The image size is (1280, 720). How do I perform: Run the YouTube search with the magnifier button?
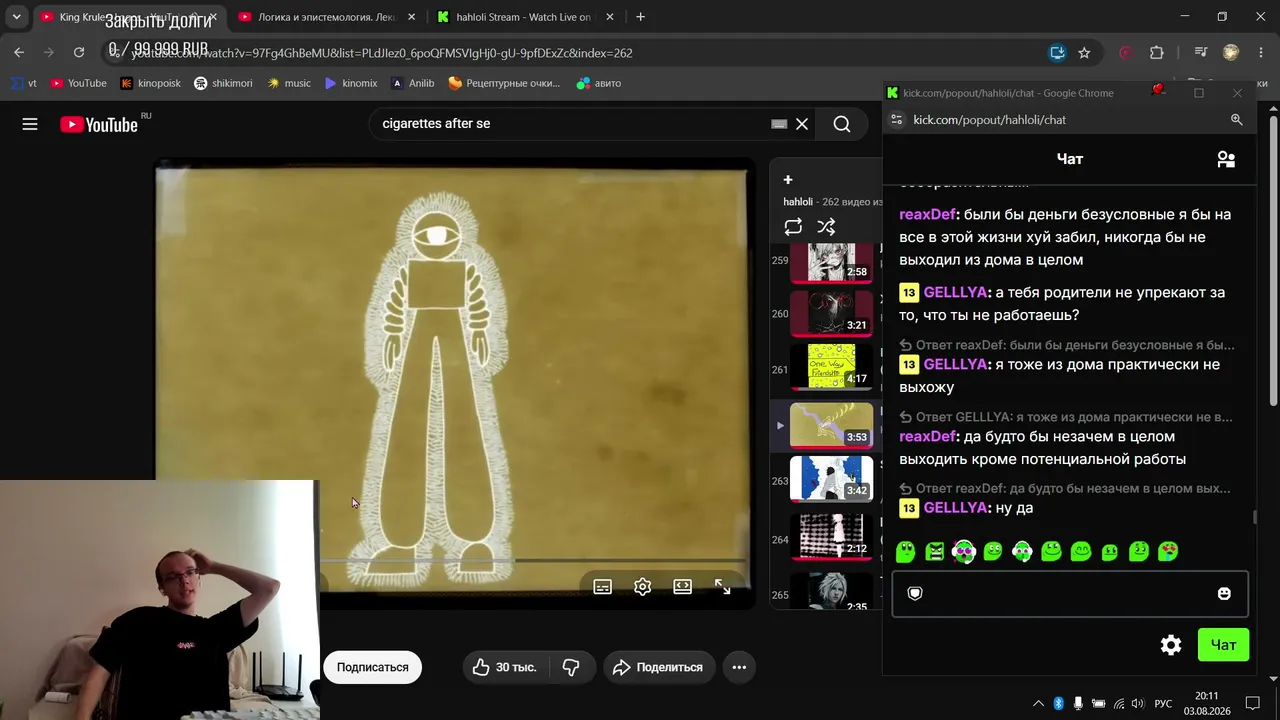point(842,124)
